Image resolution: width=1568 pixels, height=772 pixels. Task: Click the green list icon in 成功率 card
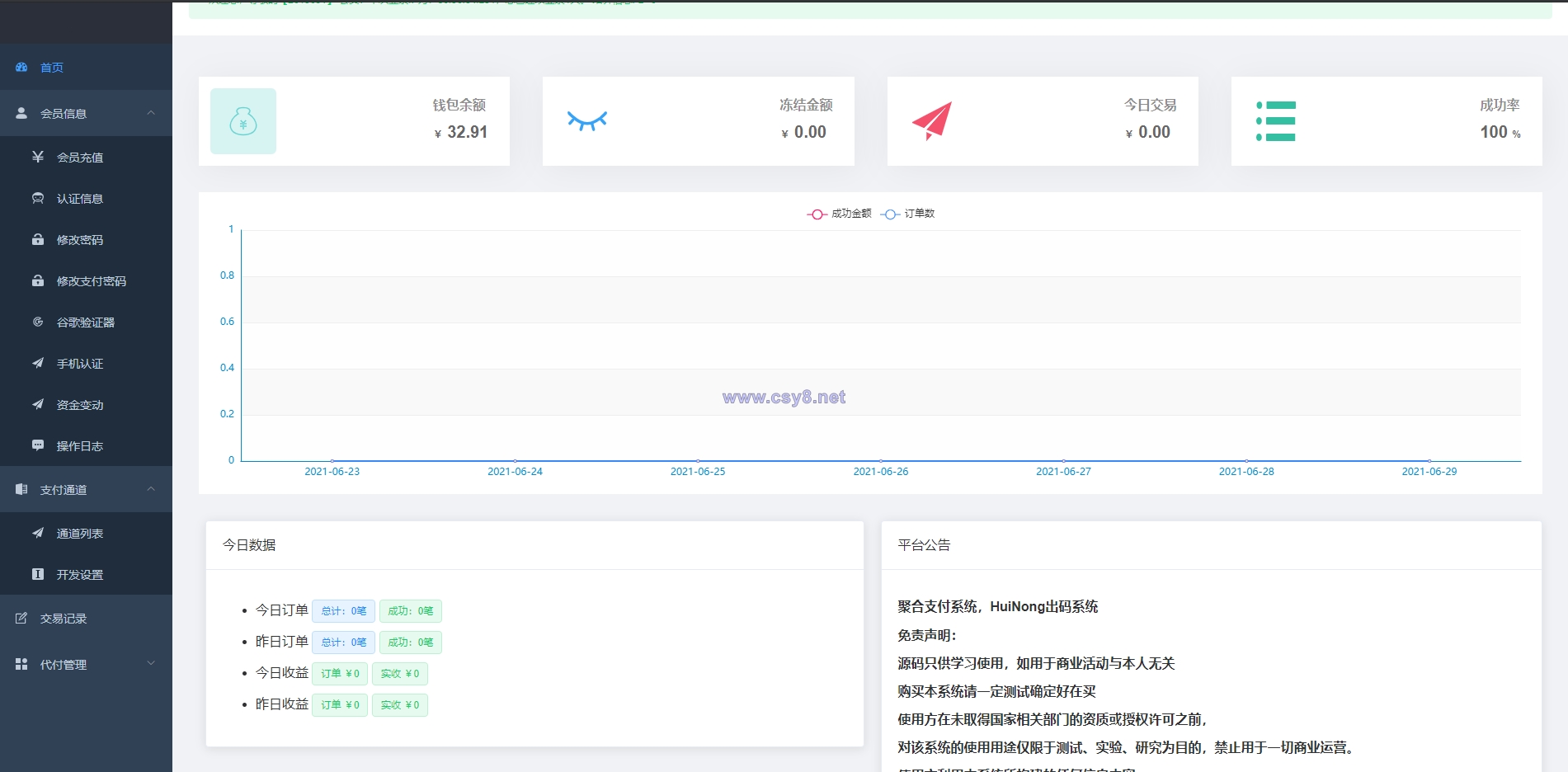(1276, 121)
